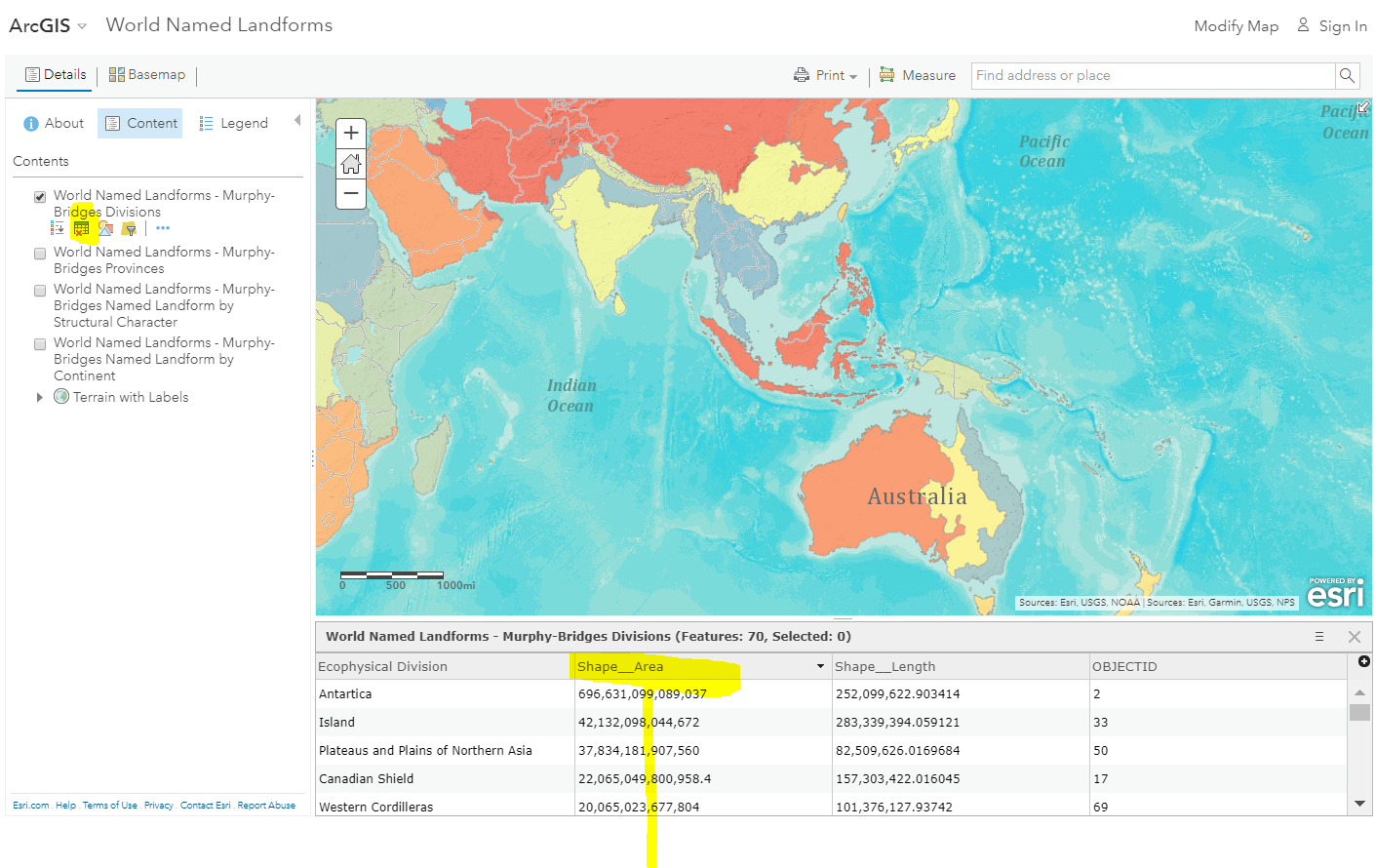Screen dimensions: 1376x868
Task: Reset map to default extent home icon
Action: pyautogui.click(x=351, y=164)
